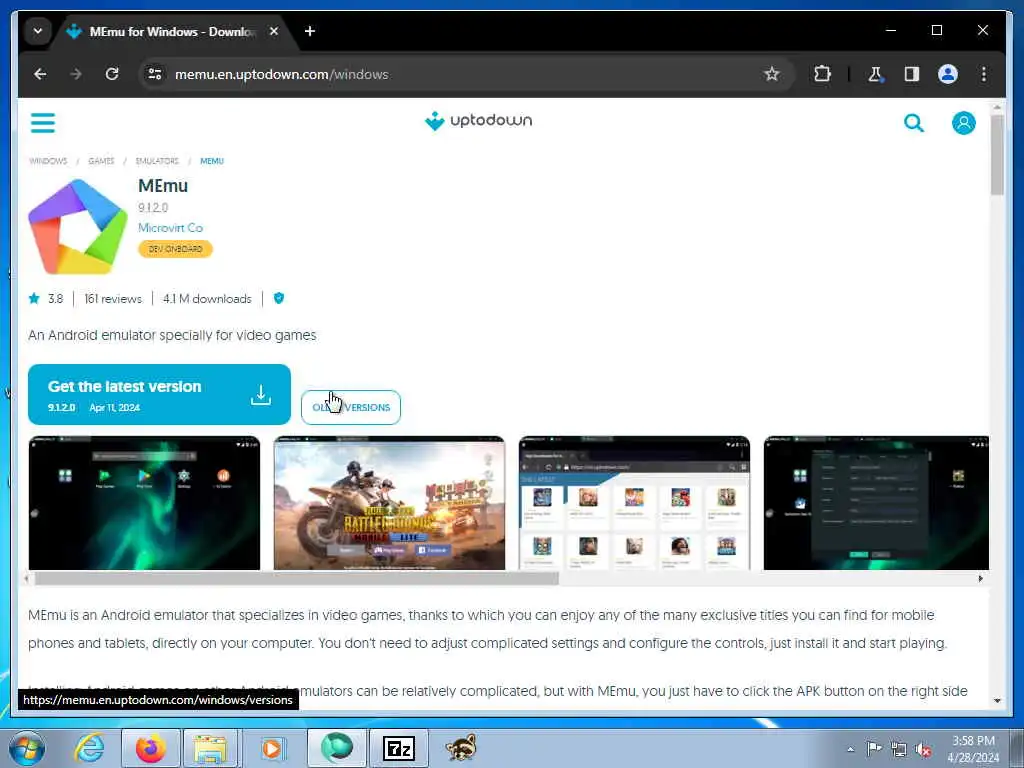The width and height of the screenshot is (1024, 768).
Task: Go back with the browser back arrow
Action: (40, 74)
